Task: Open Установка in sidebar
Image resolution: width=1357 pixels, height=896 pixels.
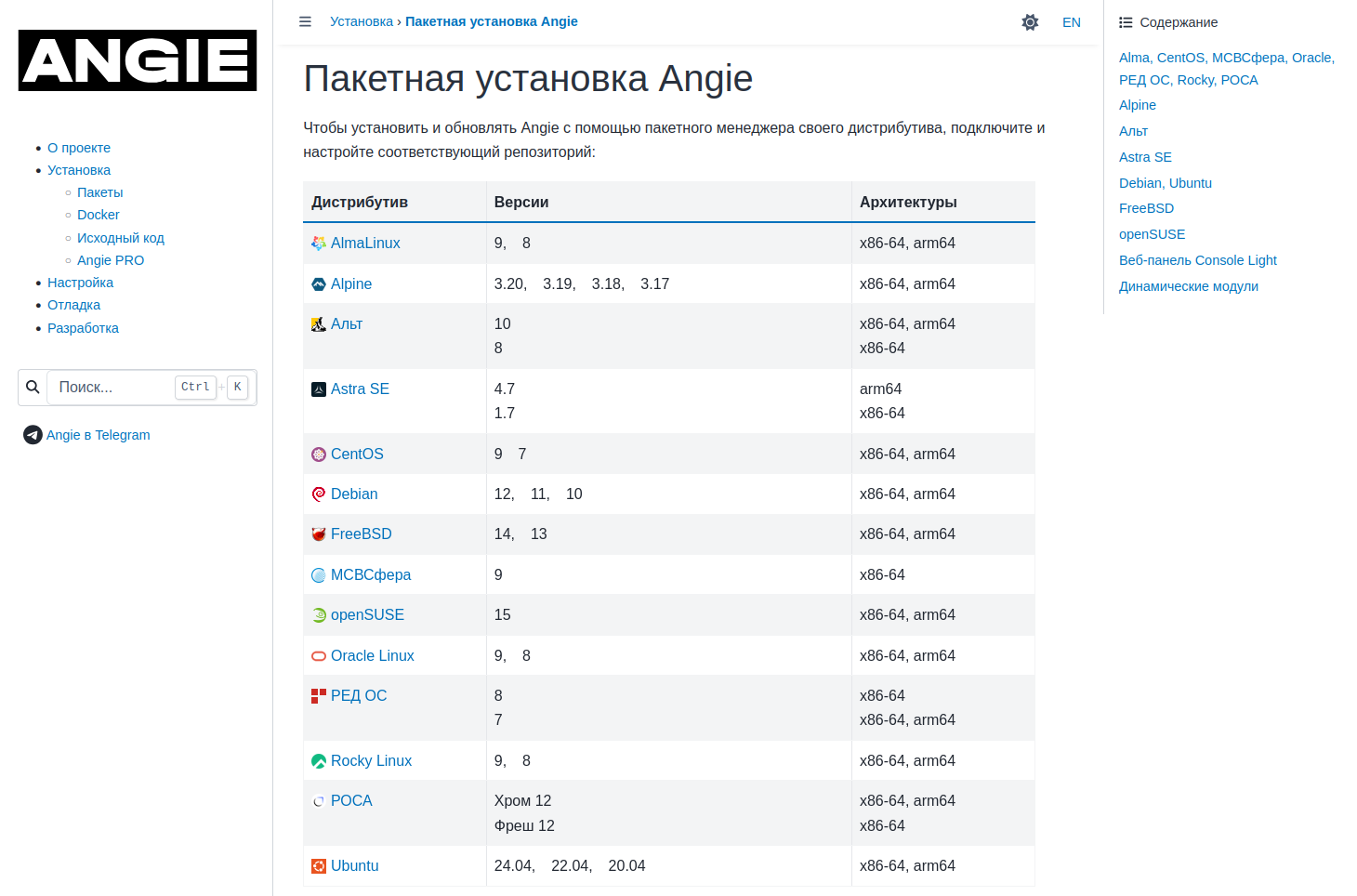Action: (x=79, y=170)
